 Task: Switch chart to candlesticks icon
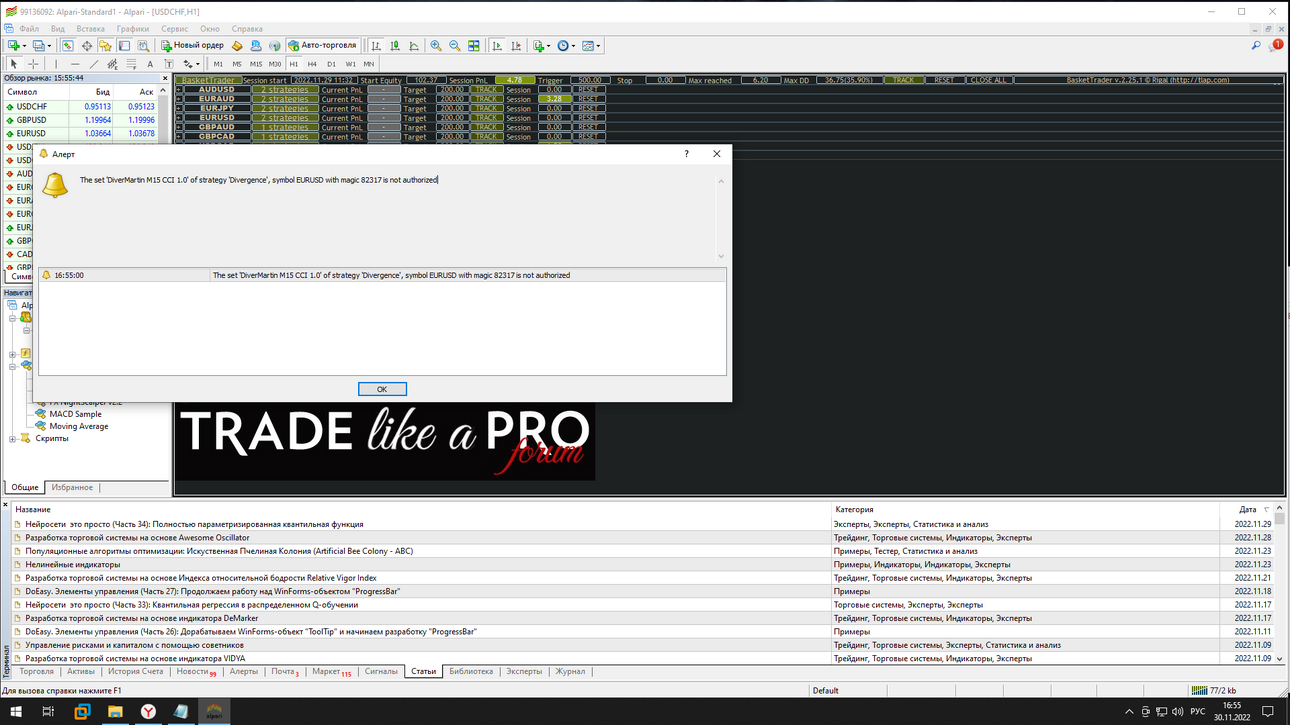[395, 45]
